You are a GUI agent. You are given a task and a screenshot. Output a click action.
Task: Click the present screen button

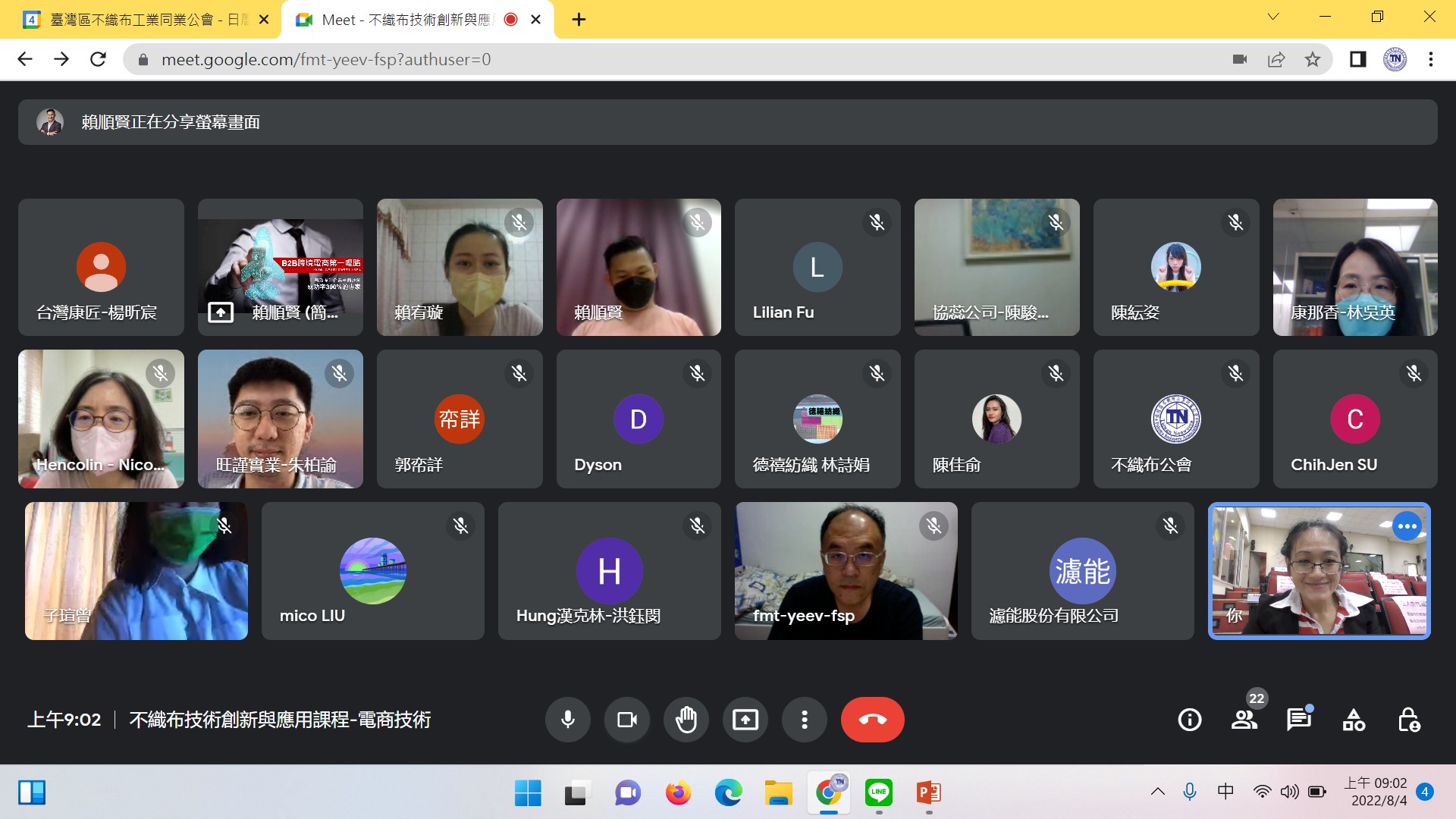point(745,719)
